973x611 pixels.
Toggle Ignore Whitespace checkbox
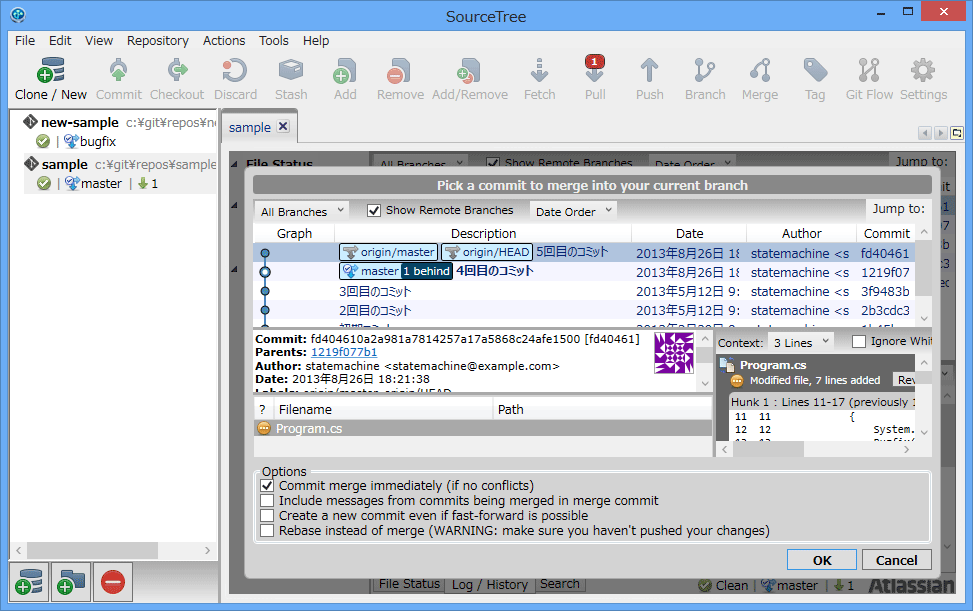click(859, 341)
